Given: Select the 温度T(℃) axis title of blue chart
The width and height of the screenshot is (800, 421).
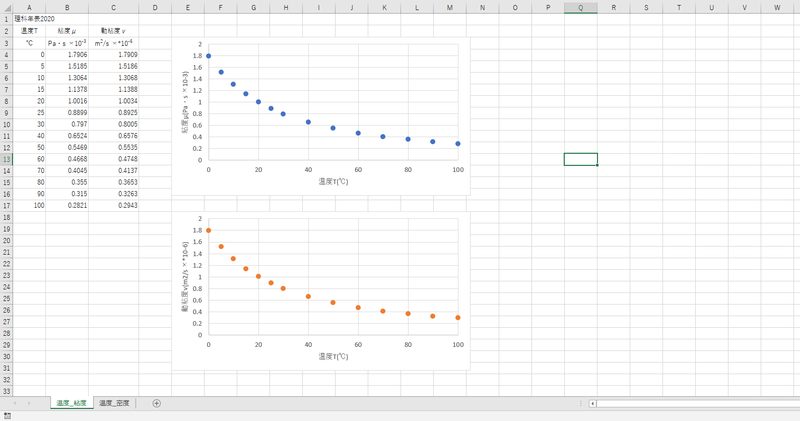Looking at the screenshot, I should coord(333,181).
